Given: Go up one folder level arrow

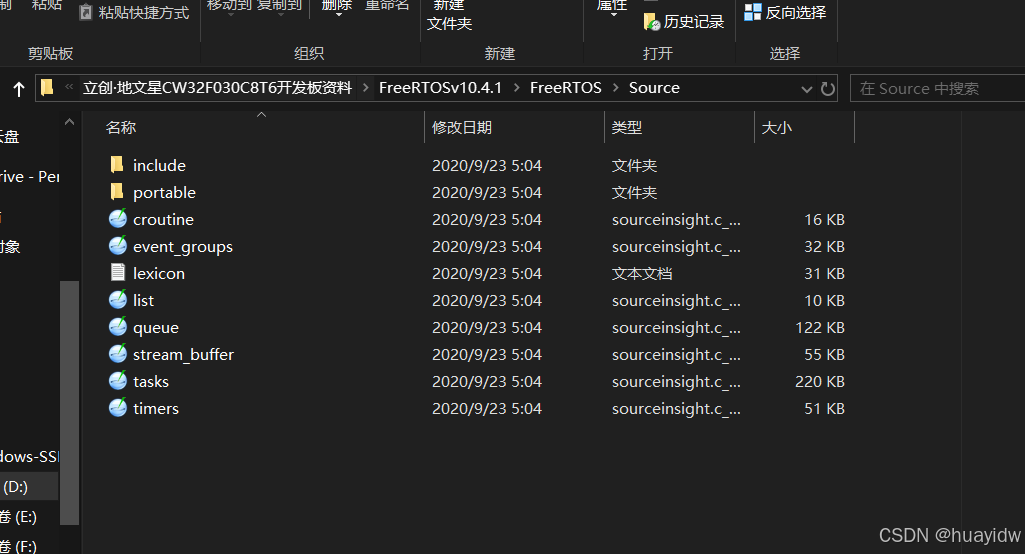Looking at the screenshot, I should (19, 88).
